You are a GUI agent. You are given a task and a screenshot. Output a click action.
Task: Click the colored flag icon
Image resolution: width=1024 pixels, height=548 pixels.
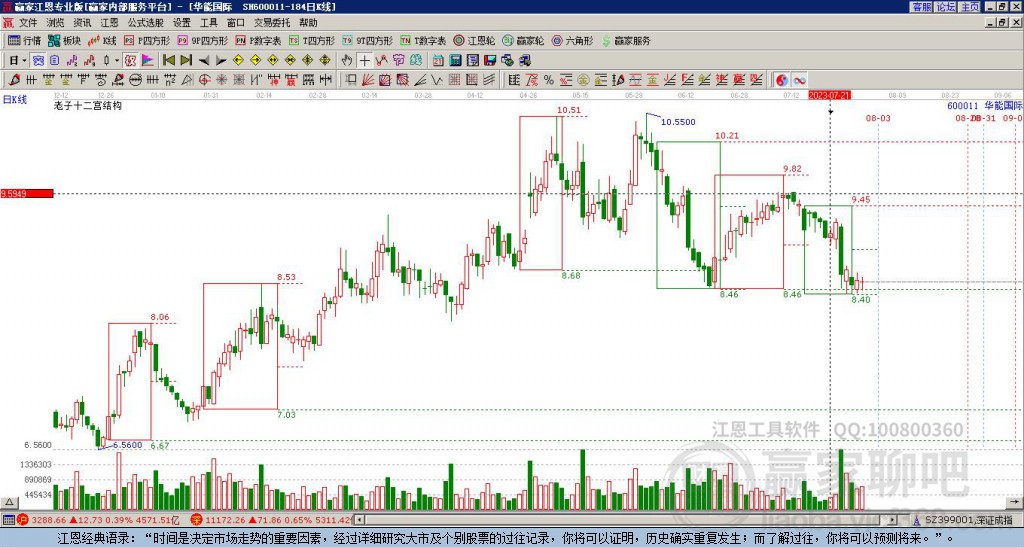(x=148, y=61)
